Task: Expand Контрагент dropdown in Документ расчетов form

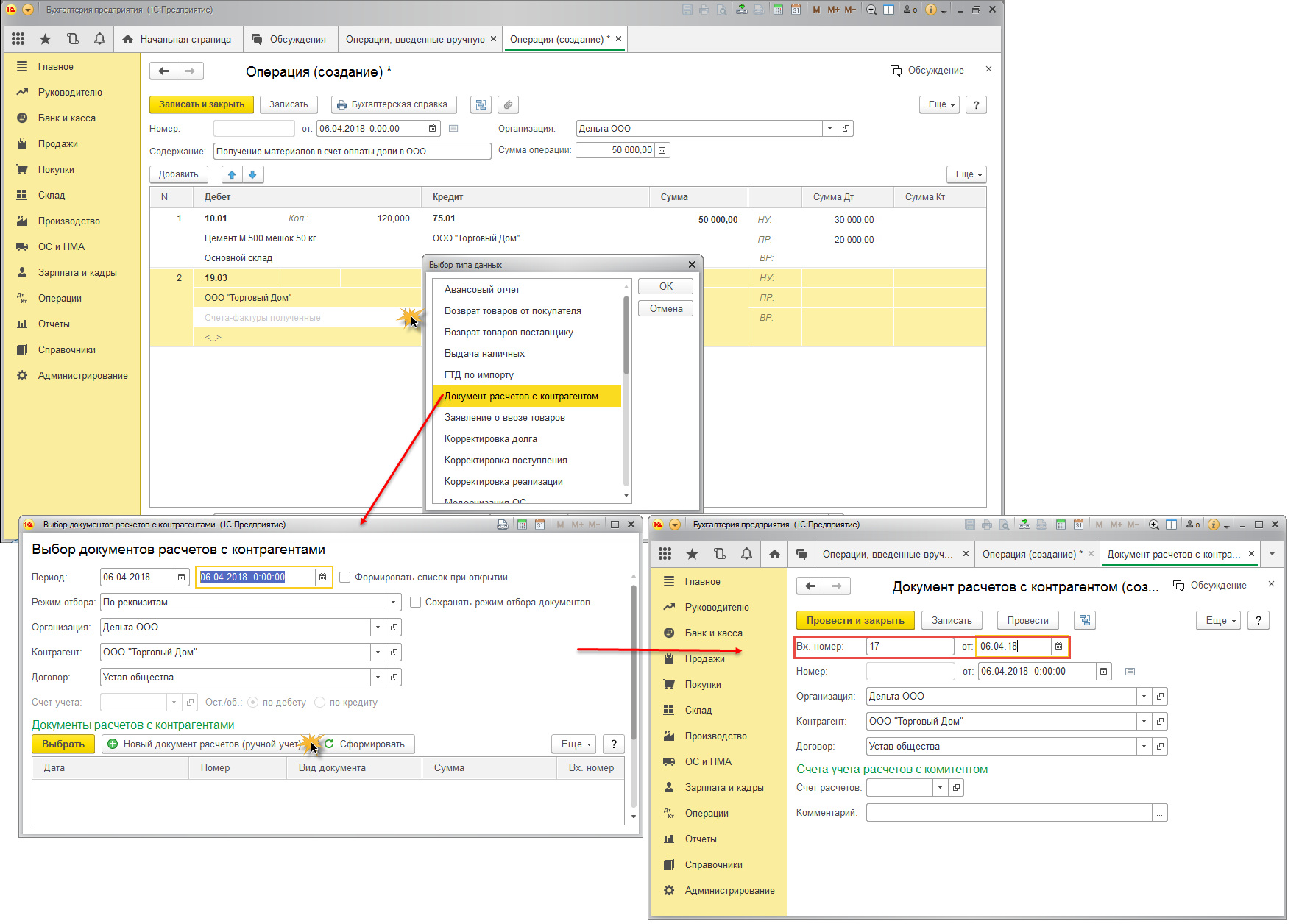Action: click(1144, 722)
